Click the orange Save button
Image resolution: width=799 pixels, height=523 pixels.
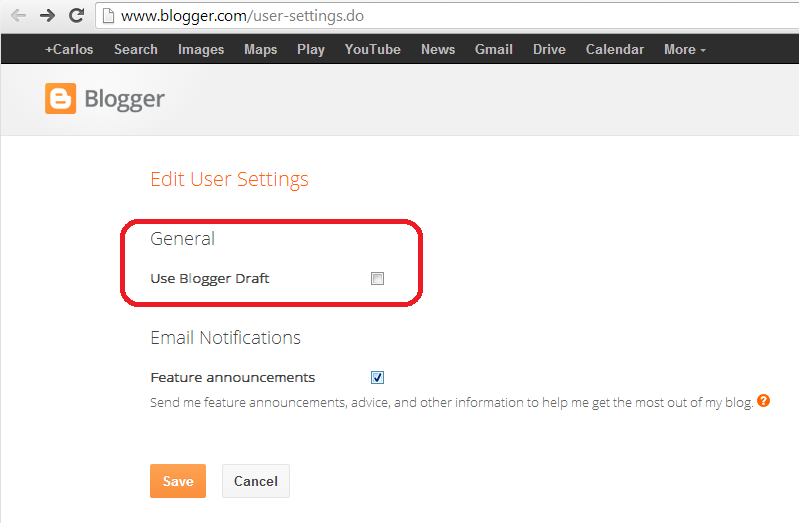(x=178, y=481)
